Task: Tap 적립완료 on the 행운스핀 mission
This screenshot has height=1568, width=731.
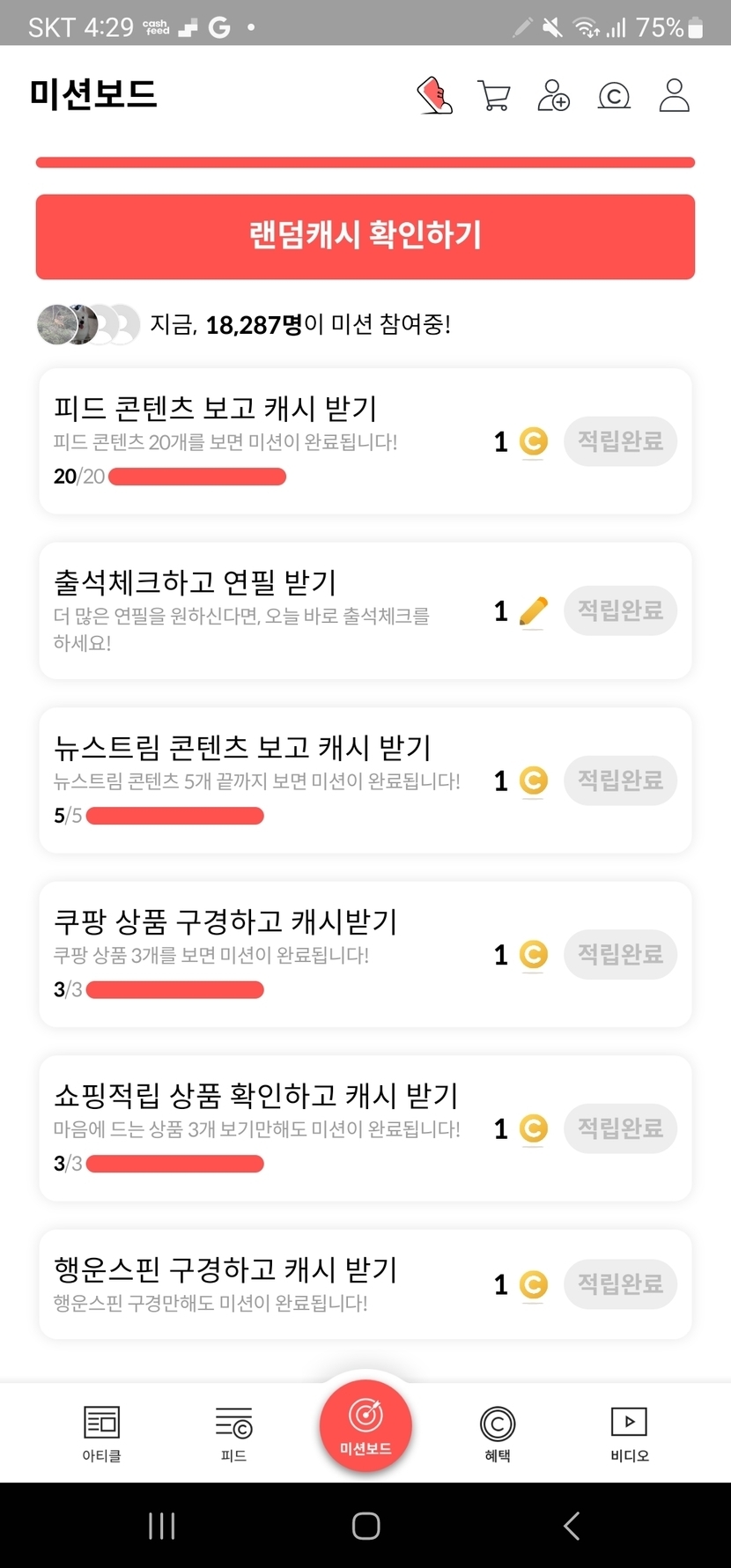Action: 620,1284
